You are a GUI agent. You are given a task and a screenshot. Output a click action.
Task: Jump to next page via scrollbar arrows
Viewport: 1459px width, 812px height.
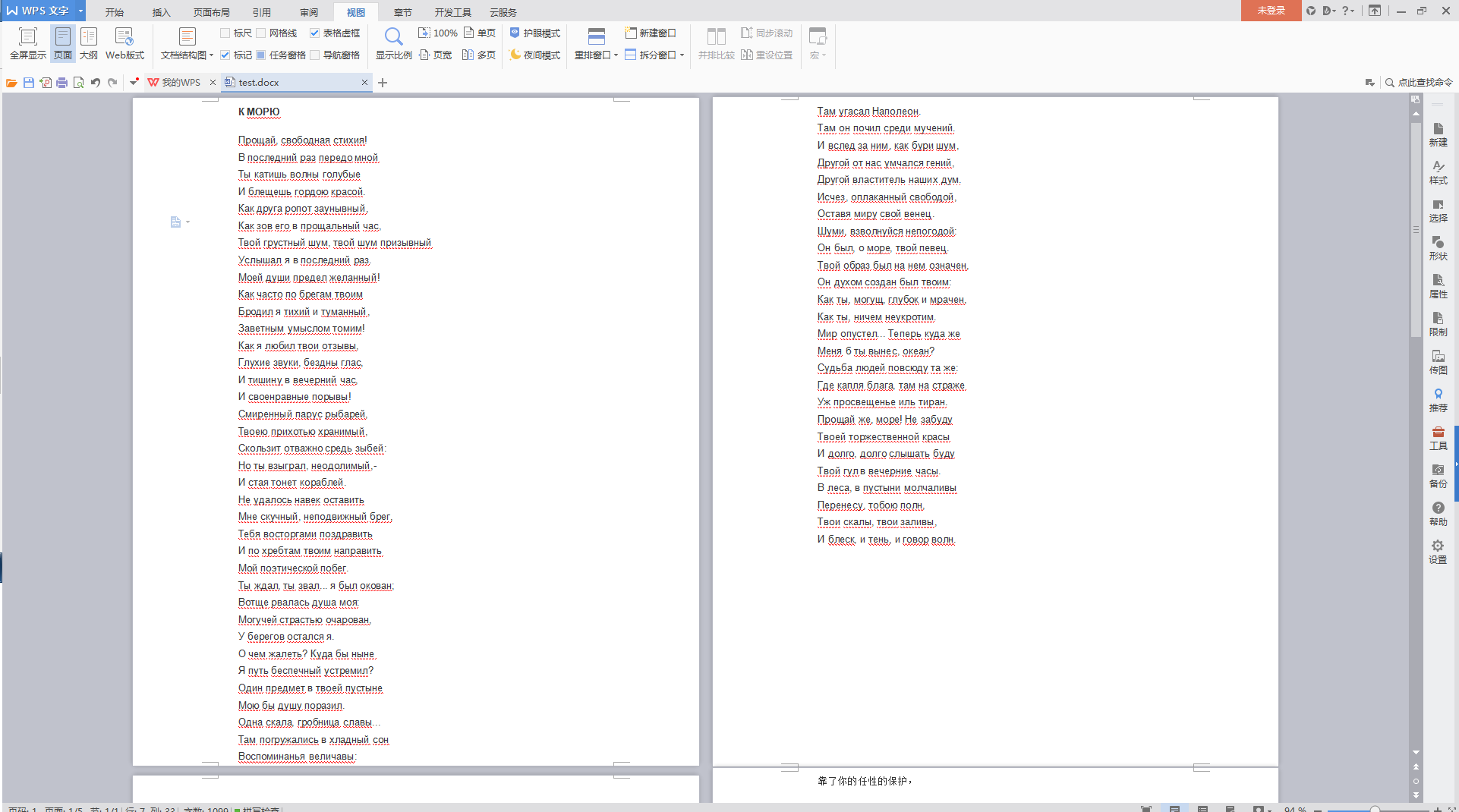pos(1416,795)
